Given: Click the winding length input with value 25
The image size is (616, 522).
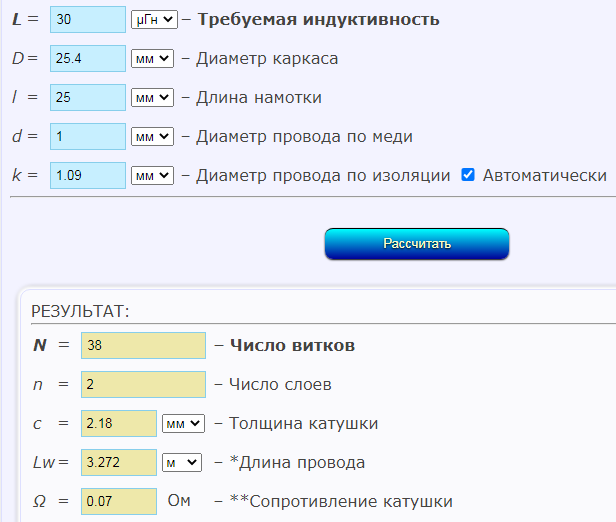Looking at the screenshot, I should 86,97.
